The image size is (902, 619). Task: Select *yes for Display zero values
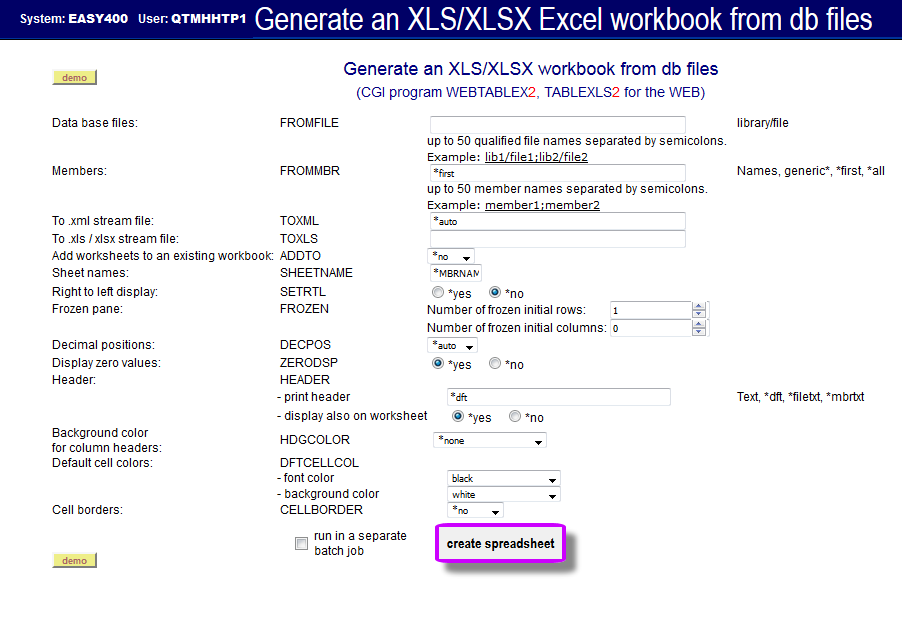[438, 364]
